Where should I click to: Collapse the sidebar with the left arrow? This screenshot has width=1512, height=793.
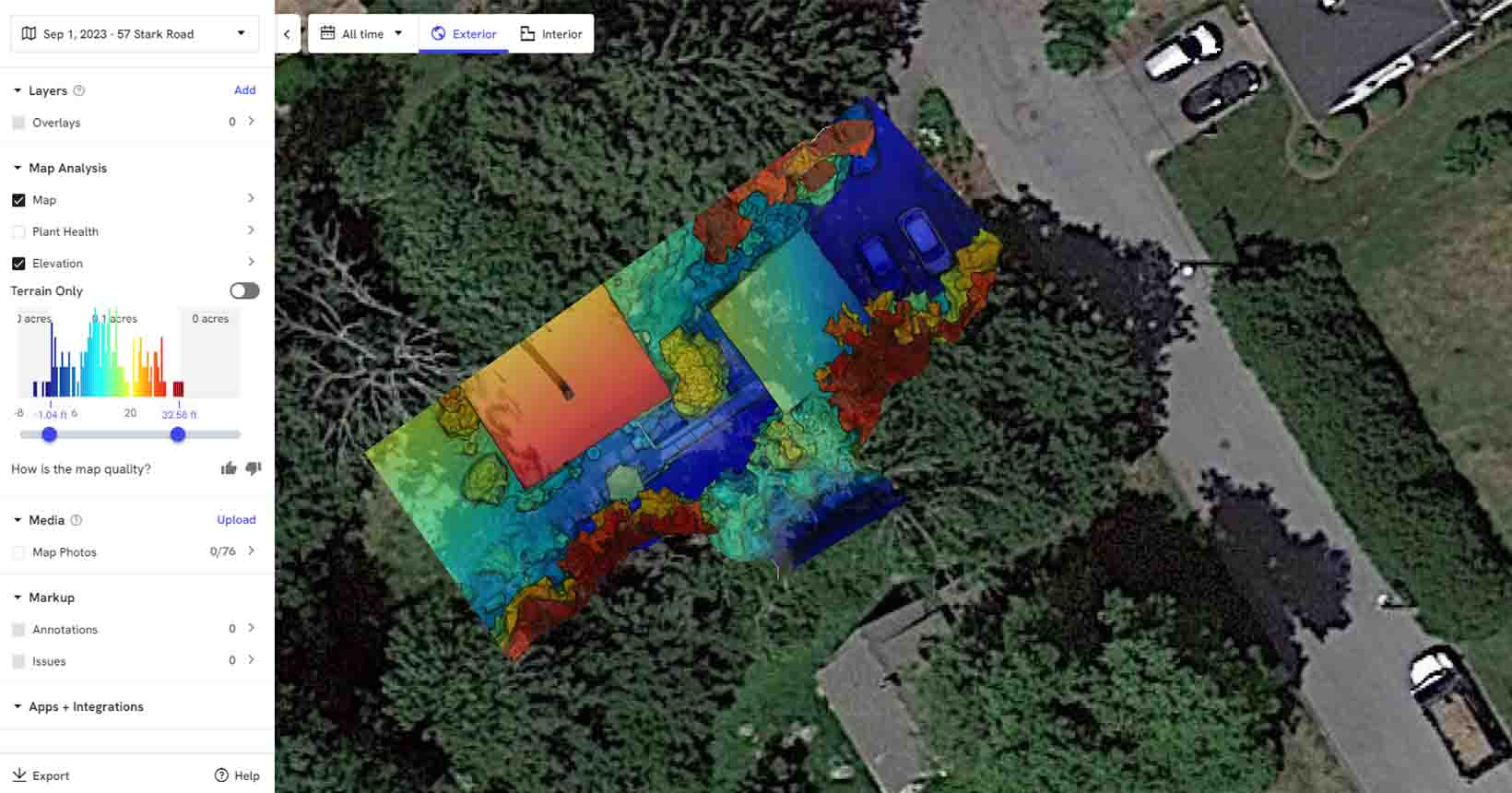tap(287, 34)
